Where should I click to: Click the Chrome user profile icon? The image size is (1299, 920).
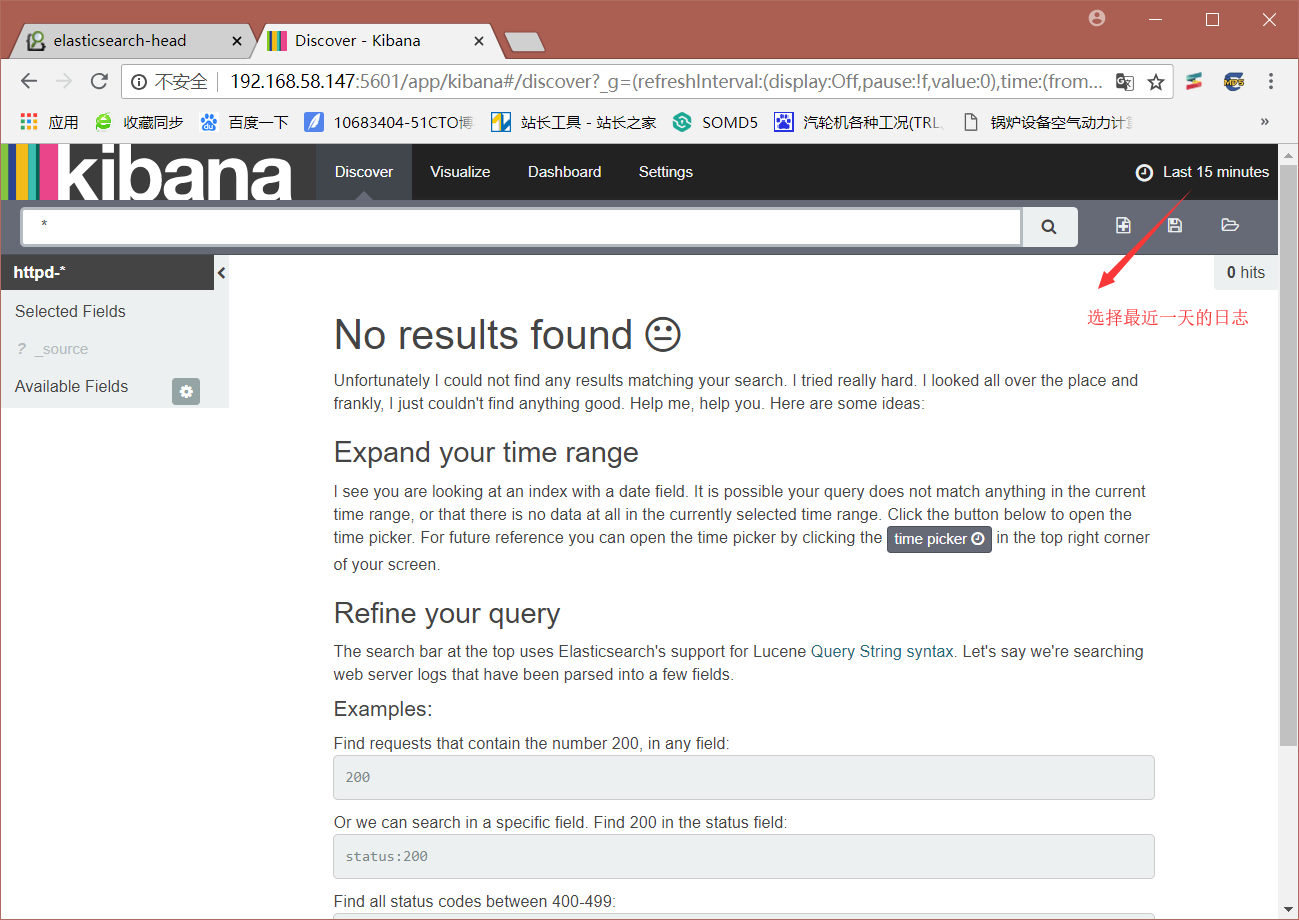click(1097, 18)
